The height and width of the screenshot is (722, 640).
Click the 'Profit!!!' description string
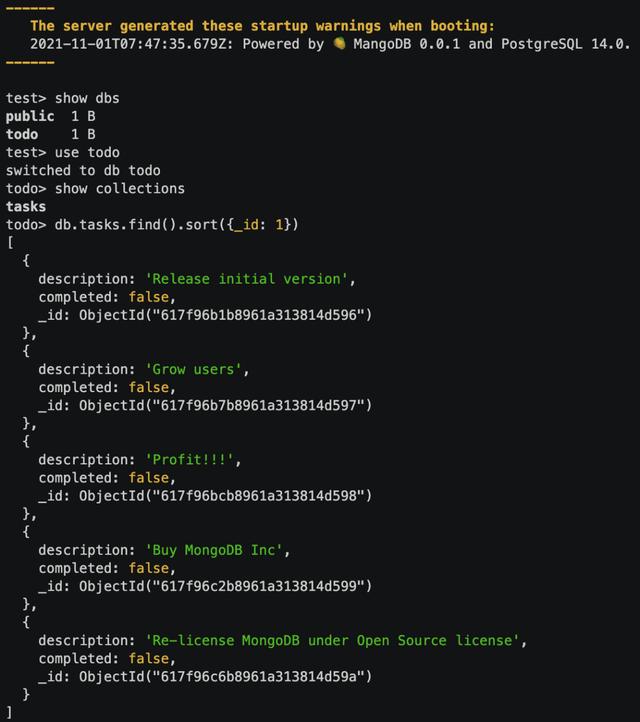(x=192, y=460)
